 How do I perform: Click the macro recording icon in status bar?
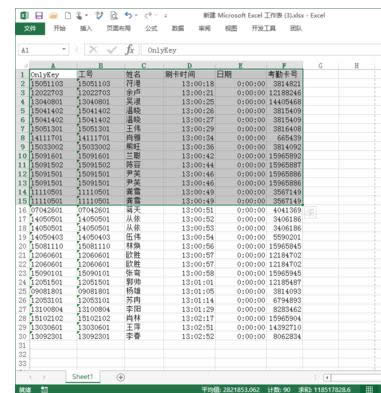pyautogui.click(x=44, y=389)
